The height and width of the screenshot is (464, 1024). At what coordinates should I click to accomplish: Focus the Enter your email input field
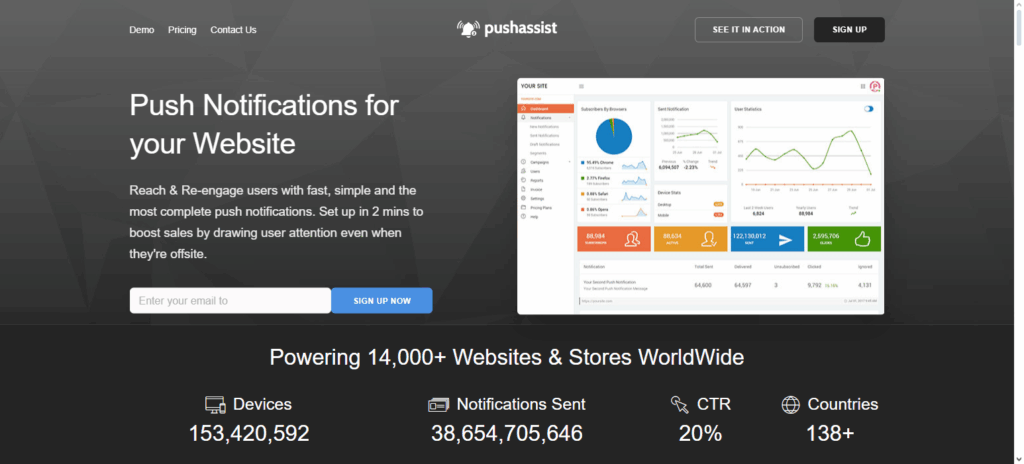pyautogui.click(x=231, y=301)
